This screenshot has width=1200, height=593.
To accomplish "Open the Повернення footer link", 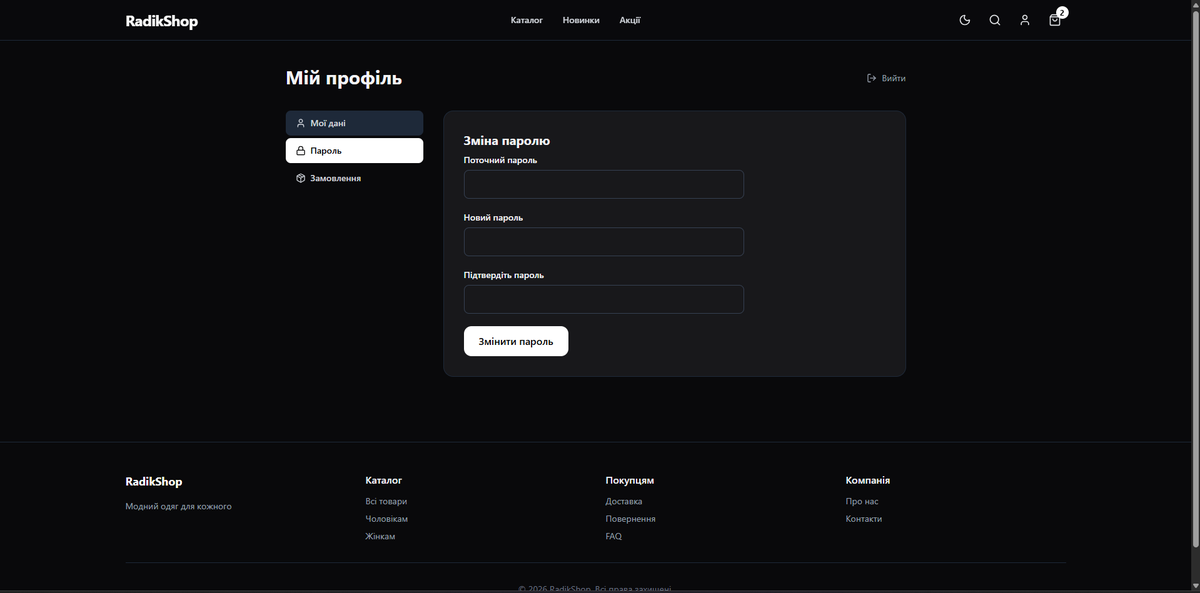I will point(630,519).
